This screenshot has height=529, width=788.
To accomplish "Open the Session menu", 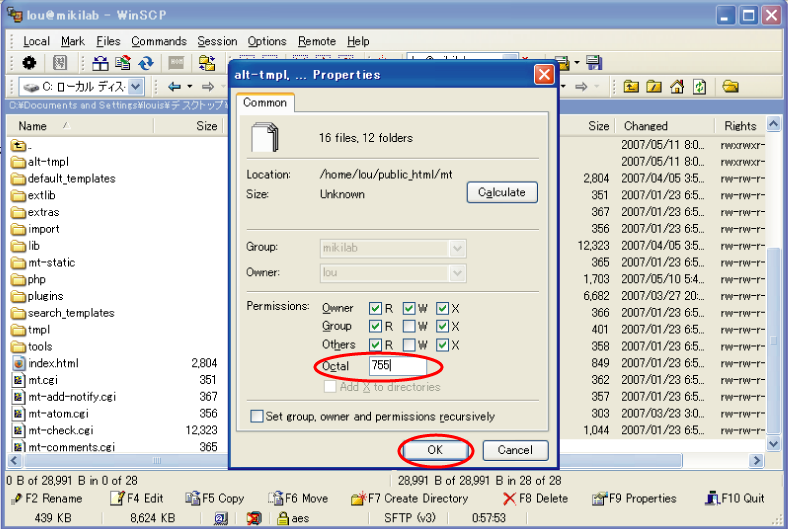I will [x=217, y=41].
